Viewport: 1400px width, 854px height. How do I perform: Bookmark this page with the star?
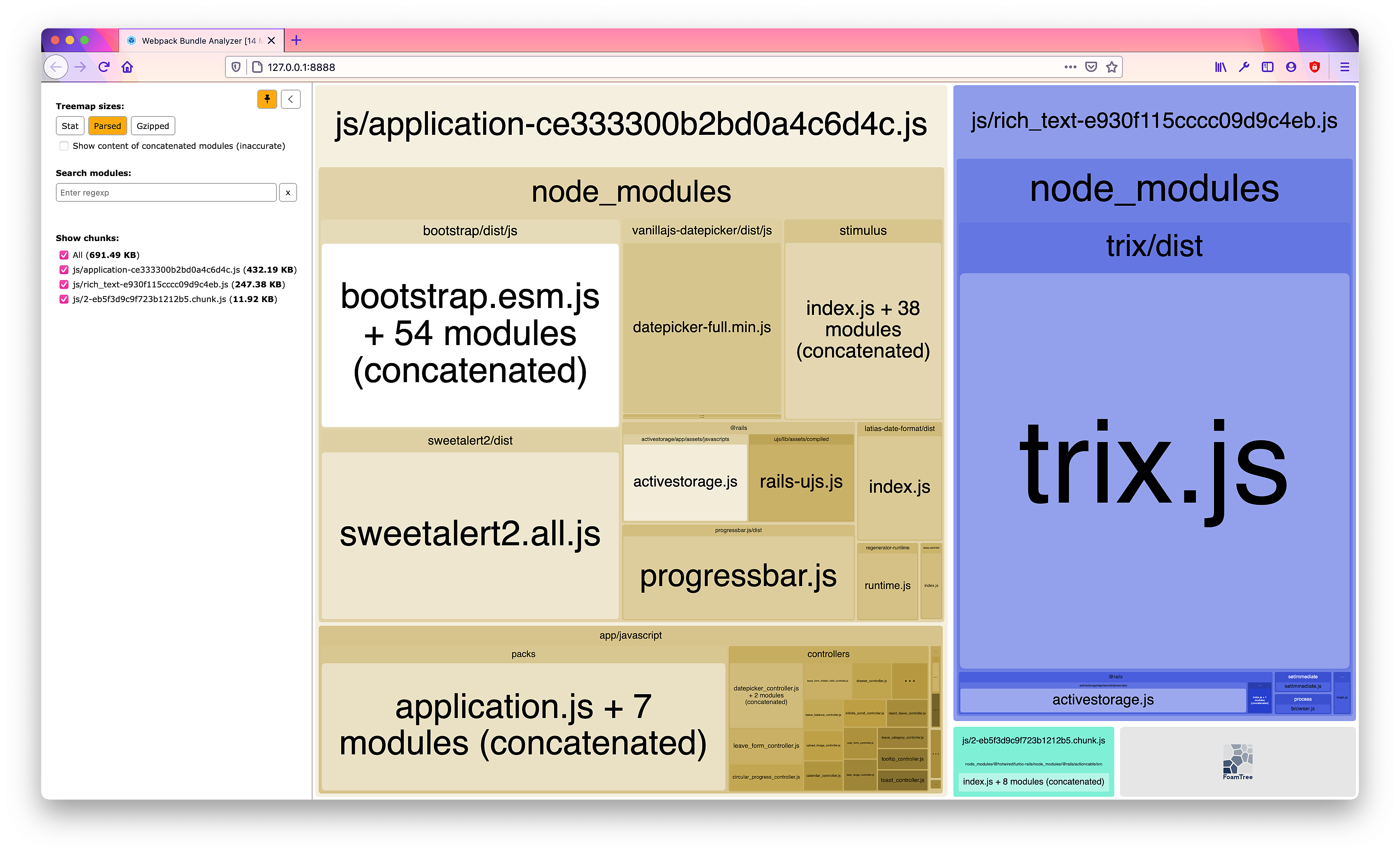[x=1112, y=67]
